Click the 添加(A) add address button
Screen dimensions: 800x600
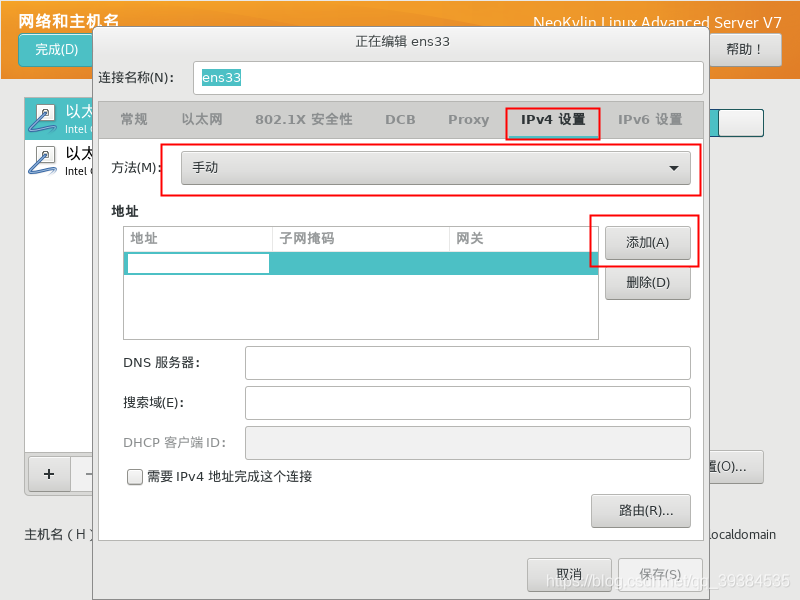pos(647,243)
